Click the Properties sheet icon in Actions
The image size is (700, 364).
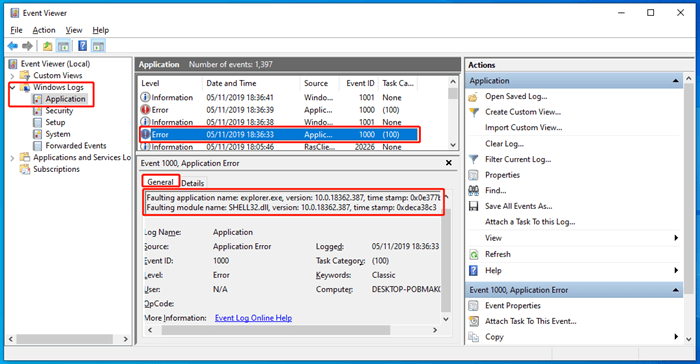(473, 175)
